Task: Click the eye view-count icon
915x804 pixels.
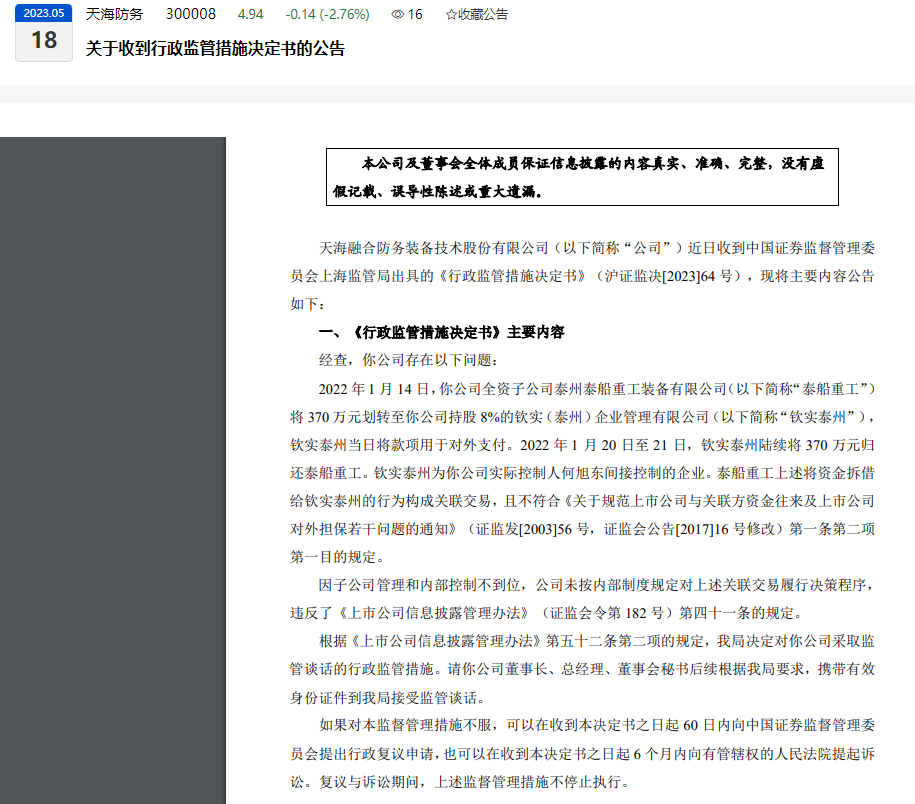Action: (x=397, y=14)
